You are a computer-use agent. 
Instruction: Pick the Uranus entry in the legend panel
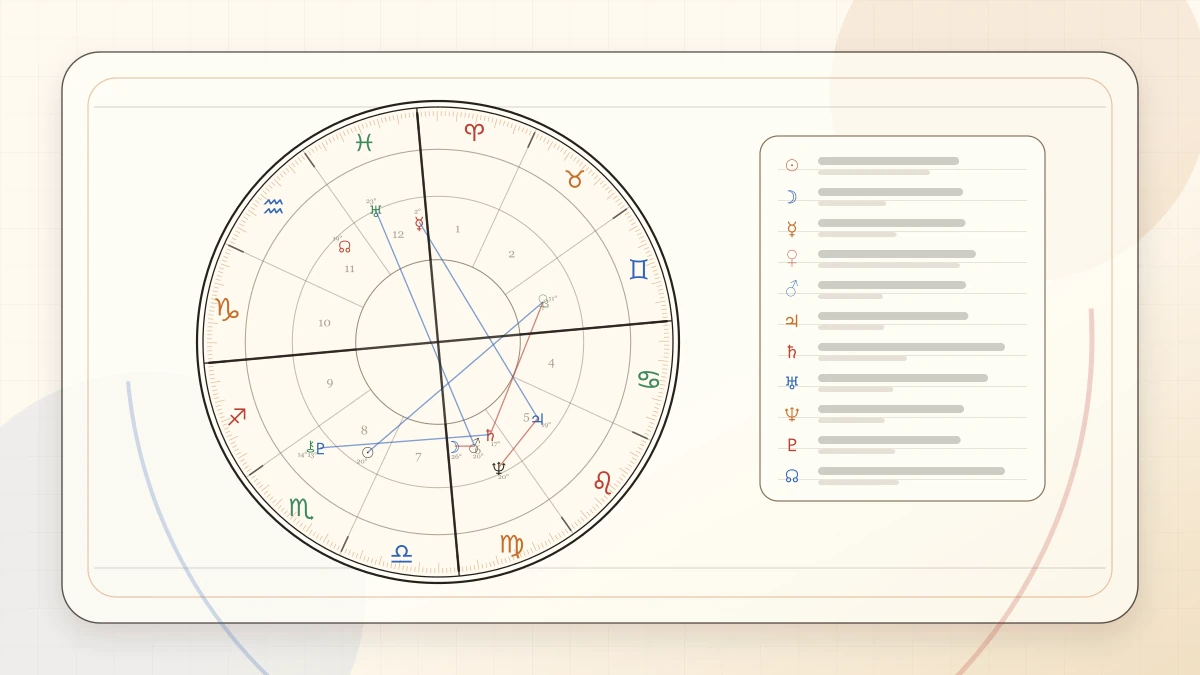pyautogui.click(x=903, y=382)
